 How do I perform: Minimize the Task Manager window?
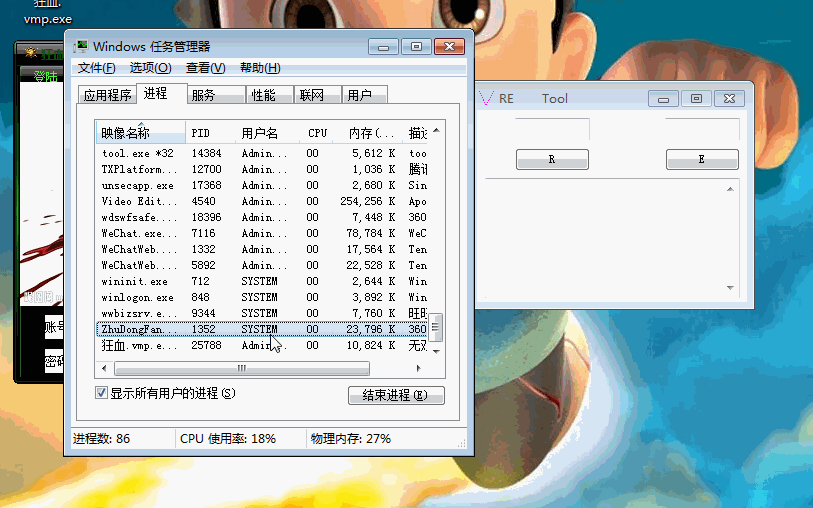click(x=383, y=46)
